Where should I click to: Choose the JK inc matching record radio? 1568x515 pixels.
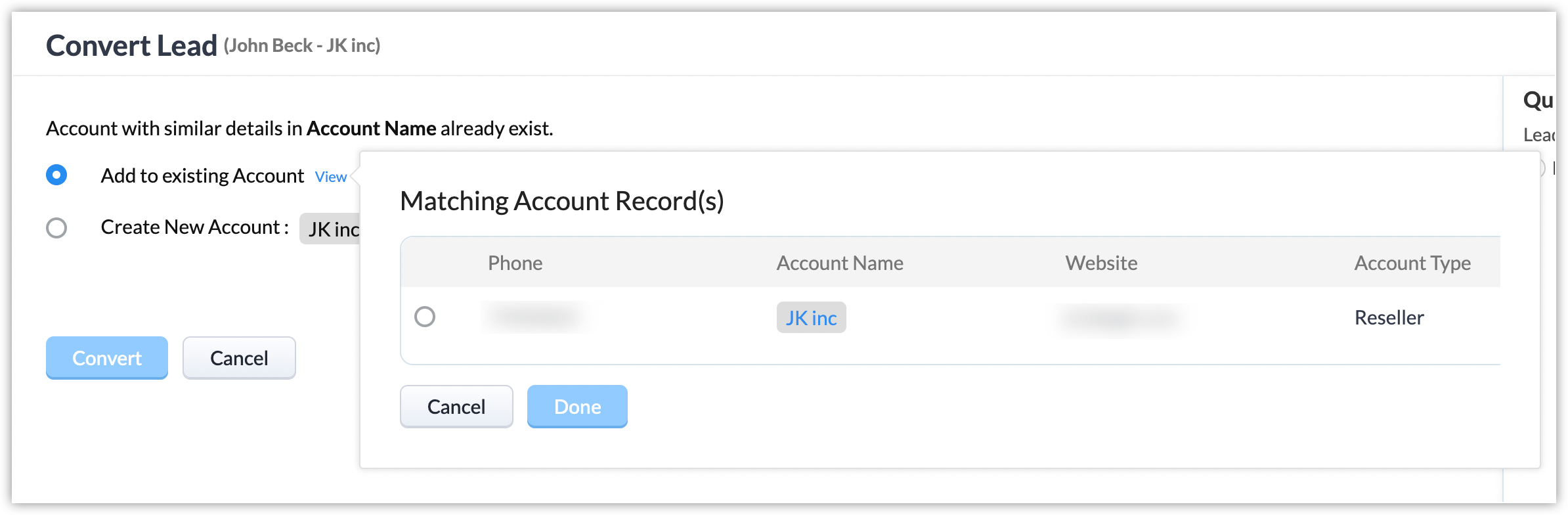[425, 317]
